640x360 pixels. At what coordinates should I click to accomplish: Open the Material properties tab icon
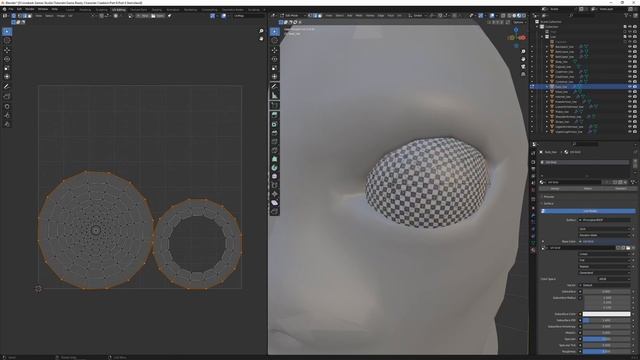[533, 250]
